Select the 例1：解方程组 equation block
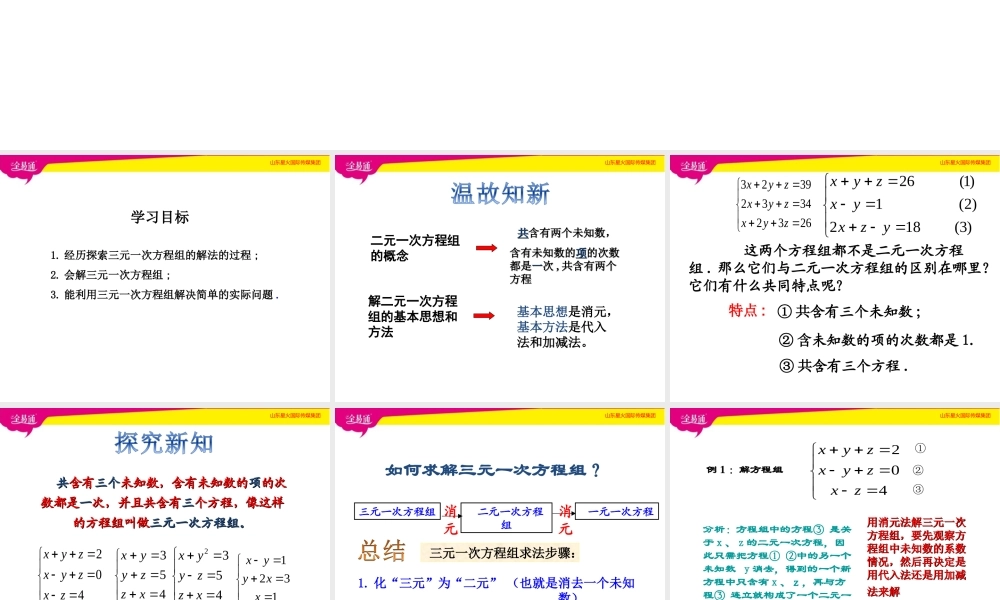Viewport: 1000px width, 600px height. [860, 468]
